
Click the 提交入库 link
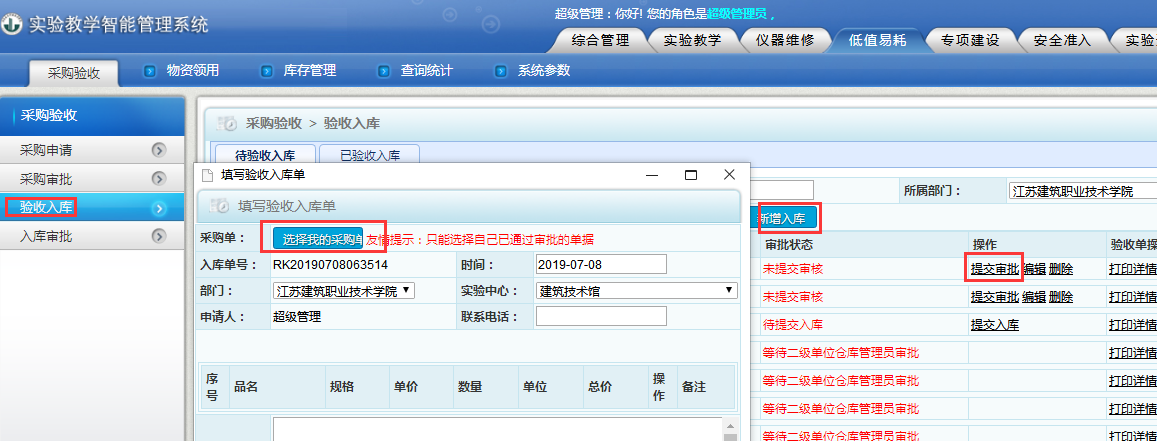pos(995,324)
